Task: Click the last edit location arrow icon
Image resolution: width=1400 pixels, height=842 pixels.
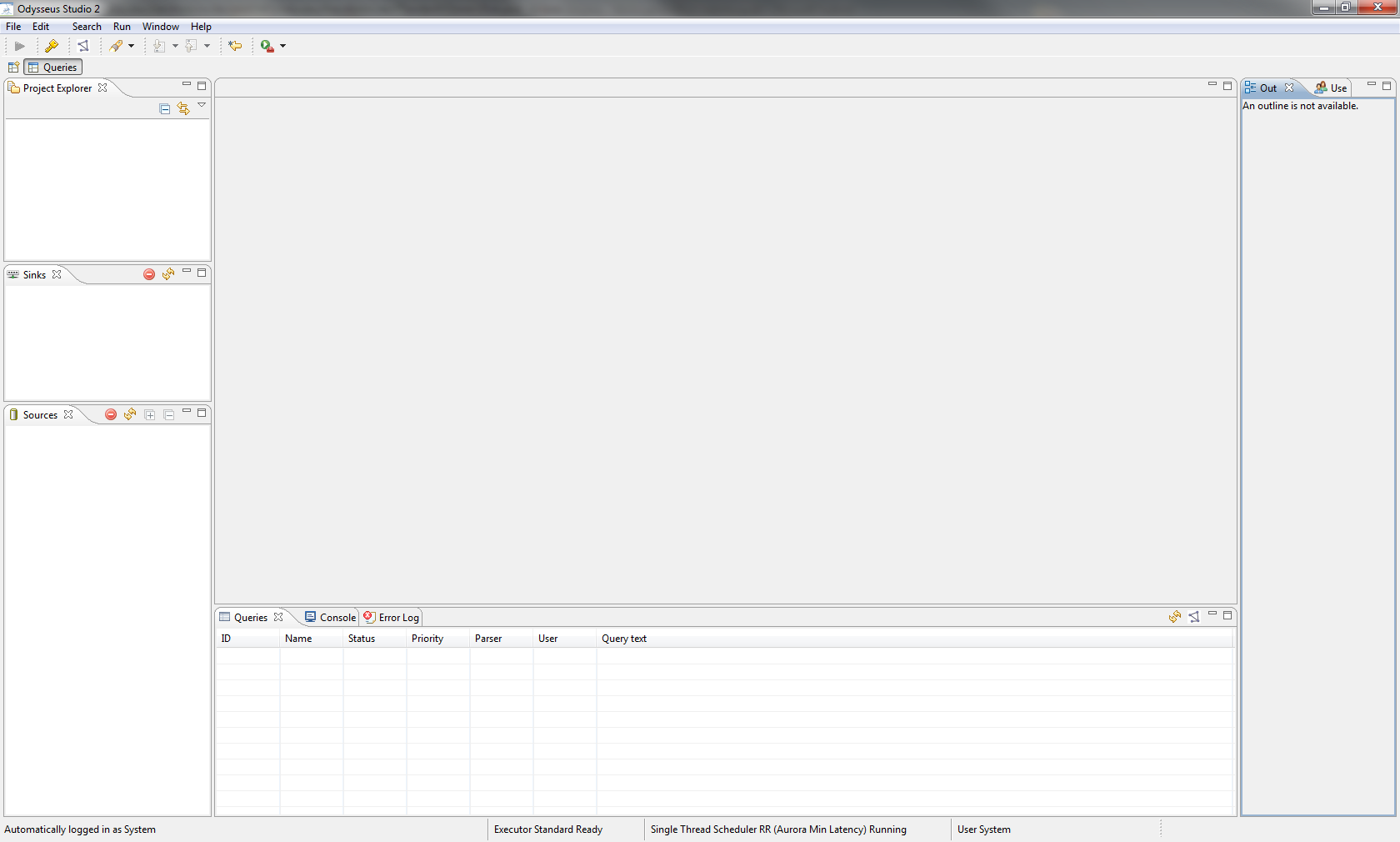Action: (x=235, y=46)
